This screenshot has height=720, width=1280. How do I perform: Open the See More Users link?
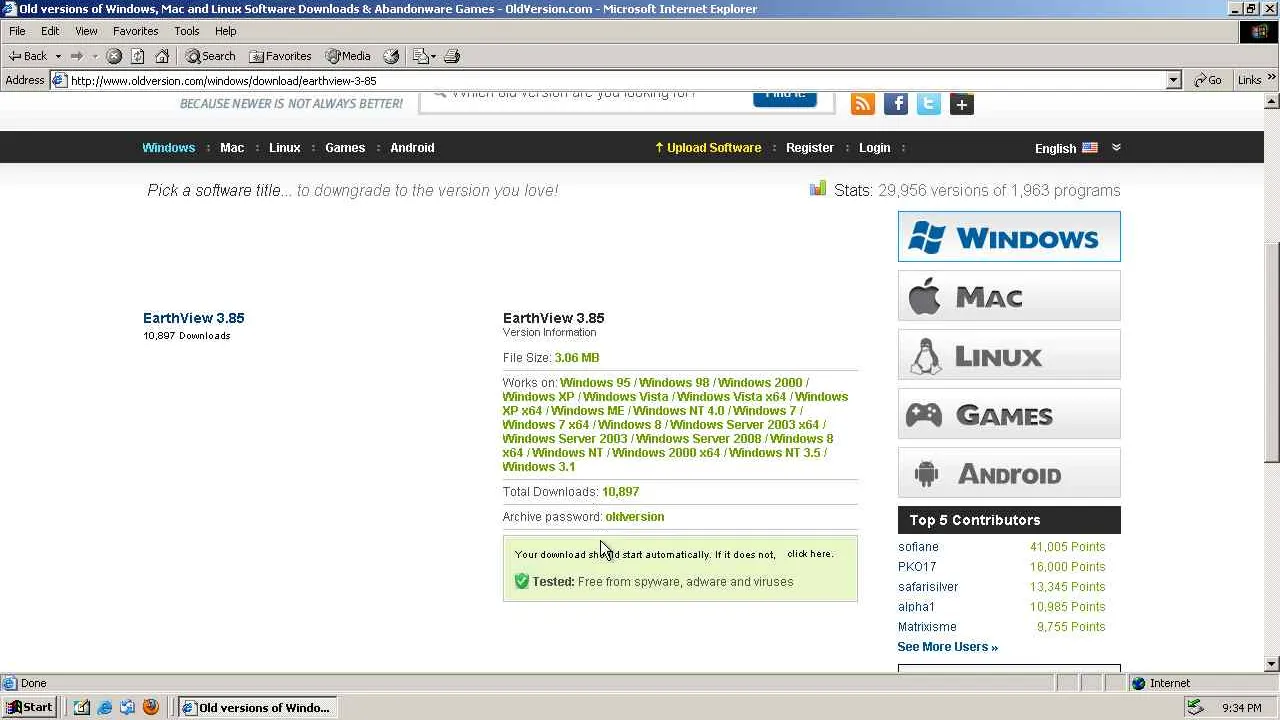click(947, 647)
